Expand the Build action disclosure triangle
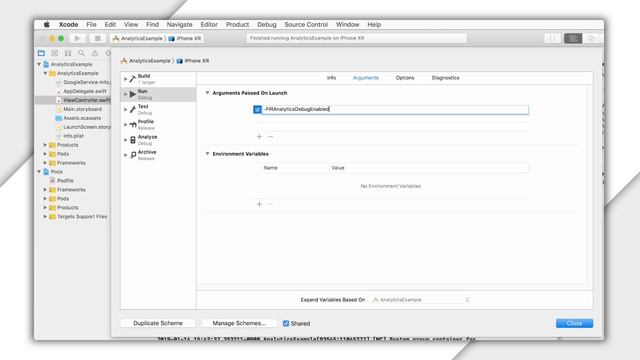The image size is (640, 360). coord(126,79)
